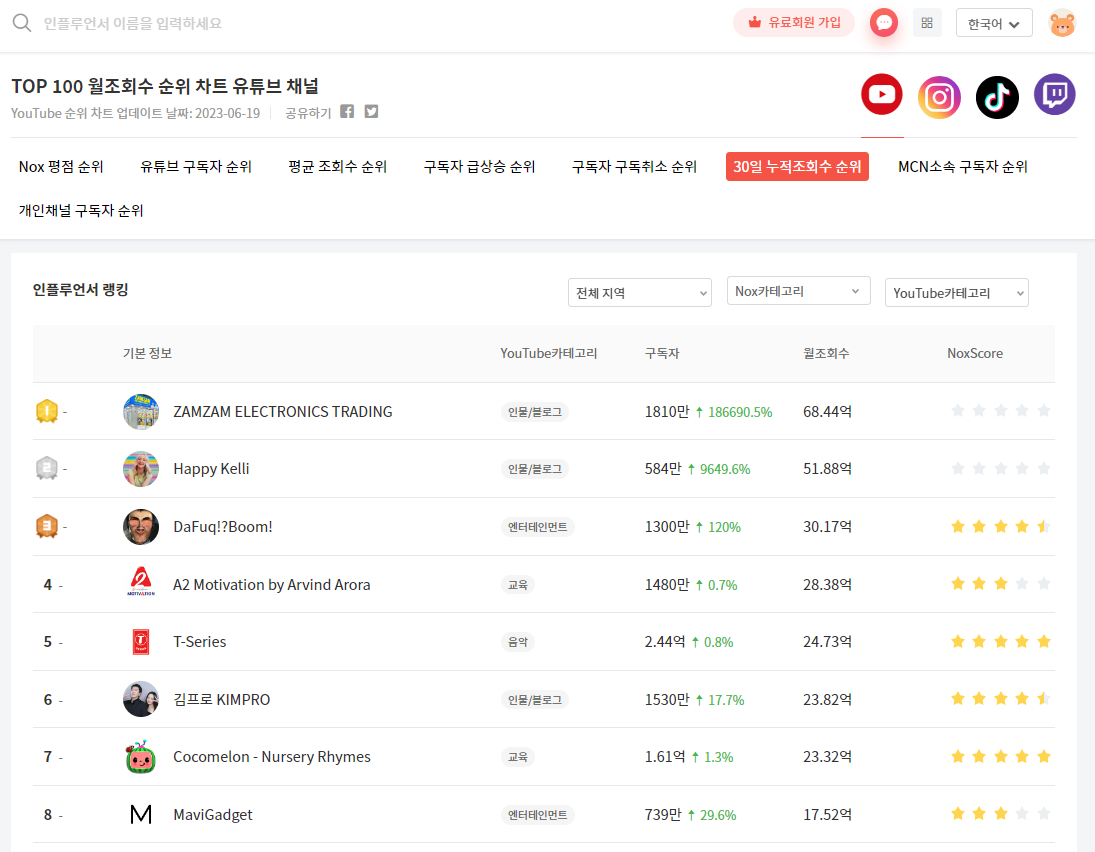
Task: Click 인물/블로그 tag in KIMPRO row
Action: pos(535,699)
